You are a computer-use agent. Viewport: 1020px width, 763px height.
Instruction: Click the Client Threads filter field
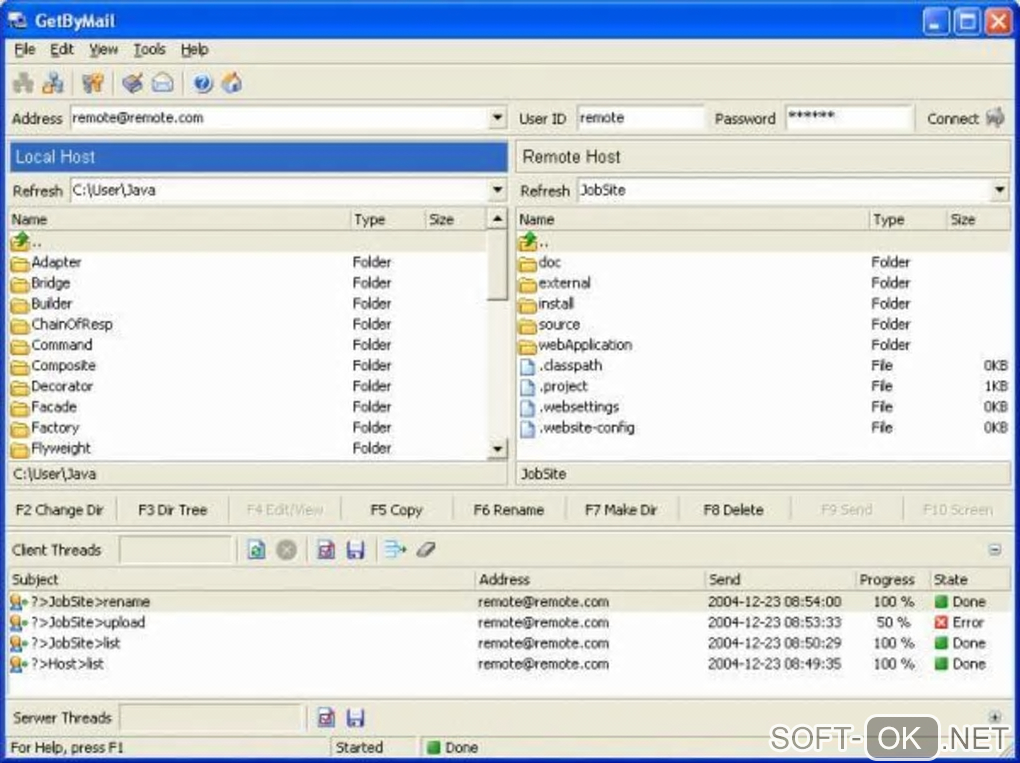[x=176, y=550]
